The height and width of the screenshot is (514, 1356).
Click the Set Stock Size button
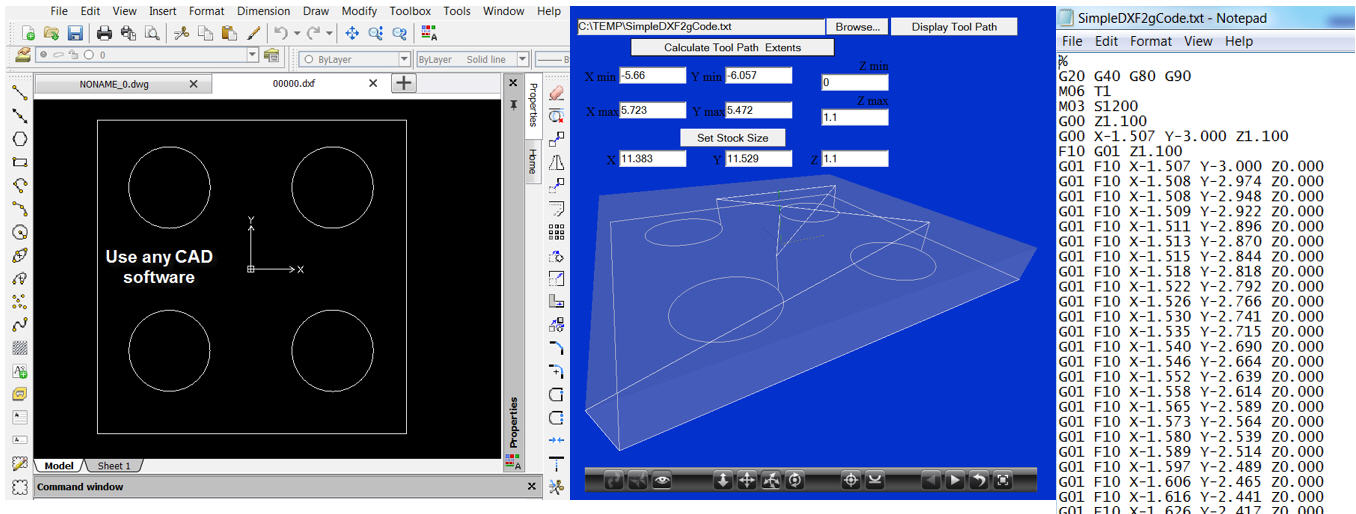tap(732, 137)
